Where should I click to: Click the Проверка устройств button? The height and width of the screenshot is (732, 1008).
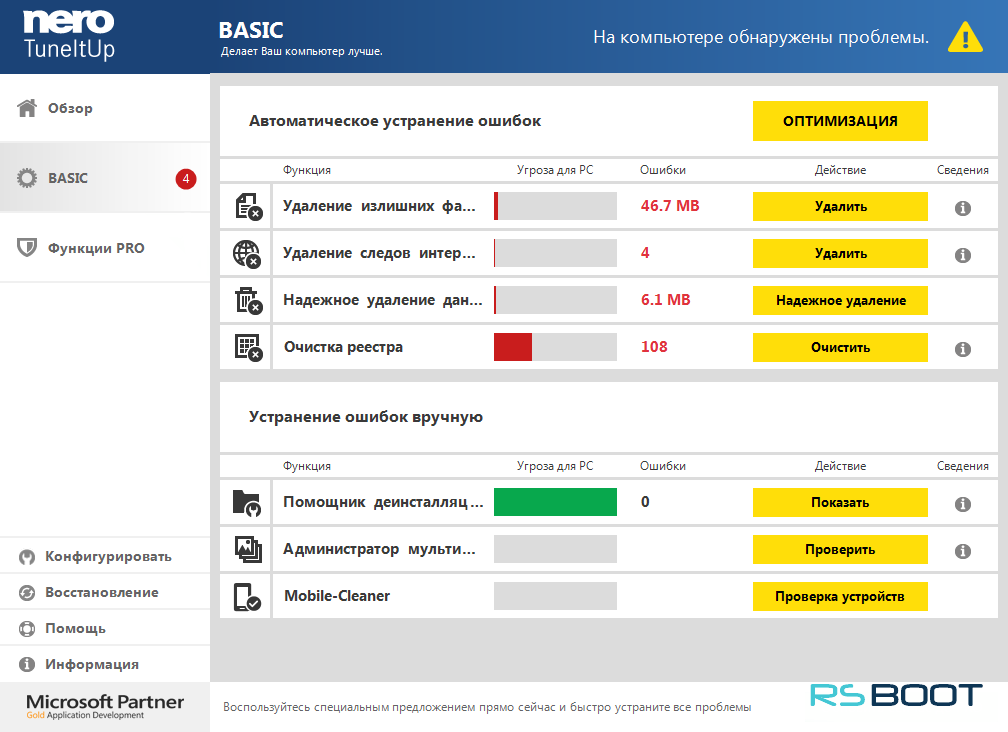[840, 596]
